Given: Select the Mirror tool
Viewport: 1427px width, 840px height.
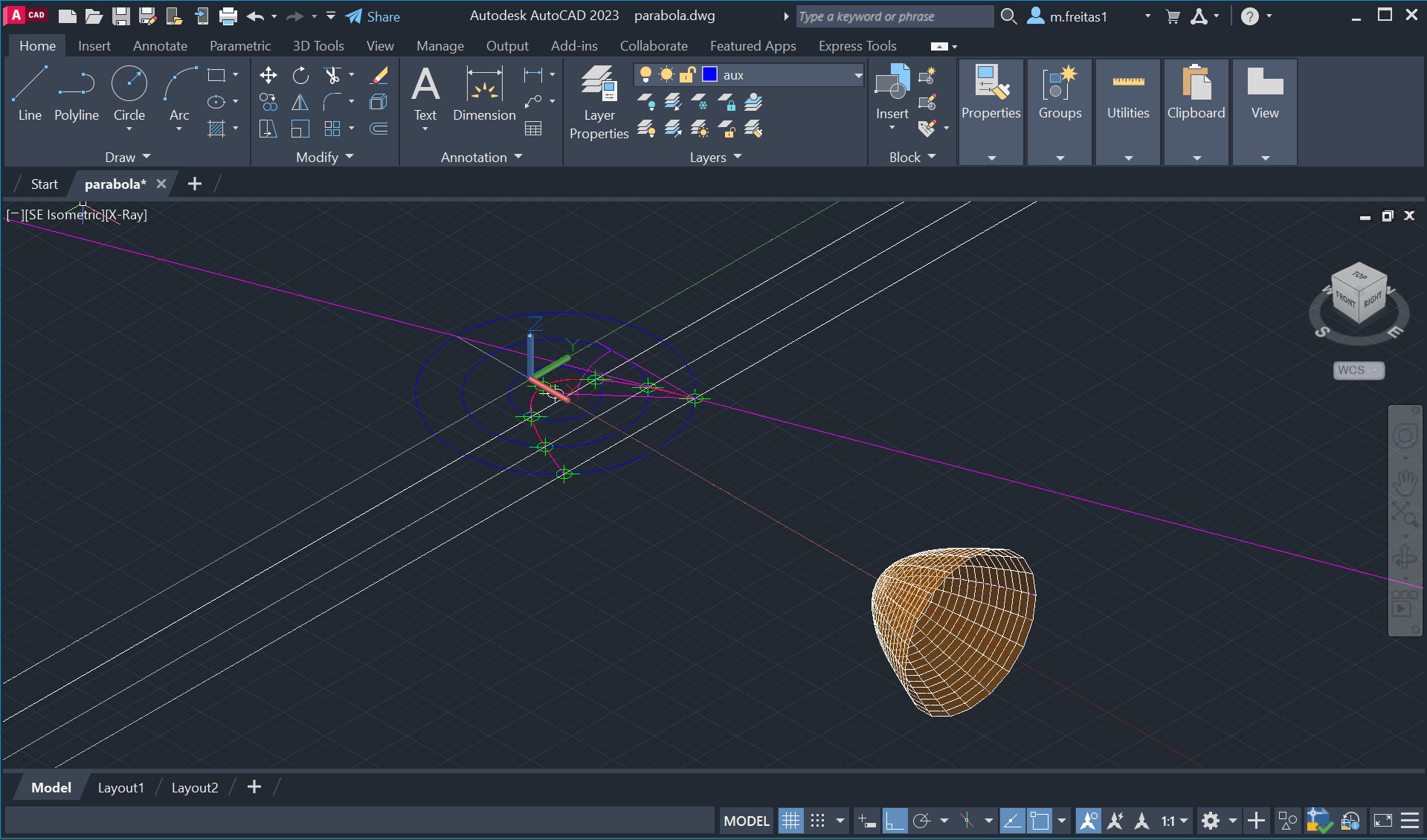Looking at the screenshot, I should tap(300, 102).
